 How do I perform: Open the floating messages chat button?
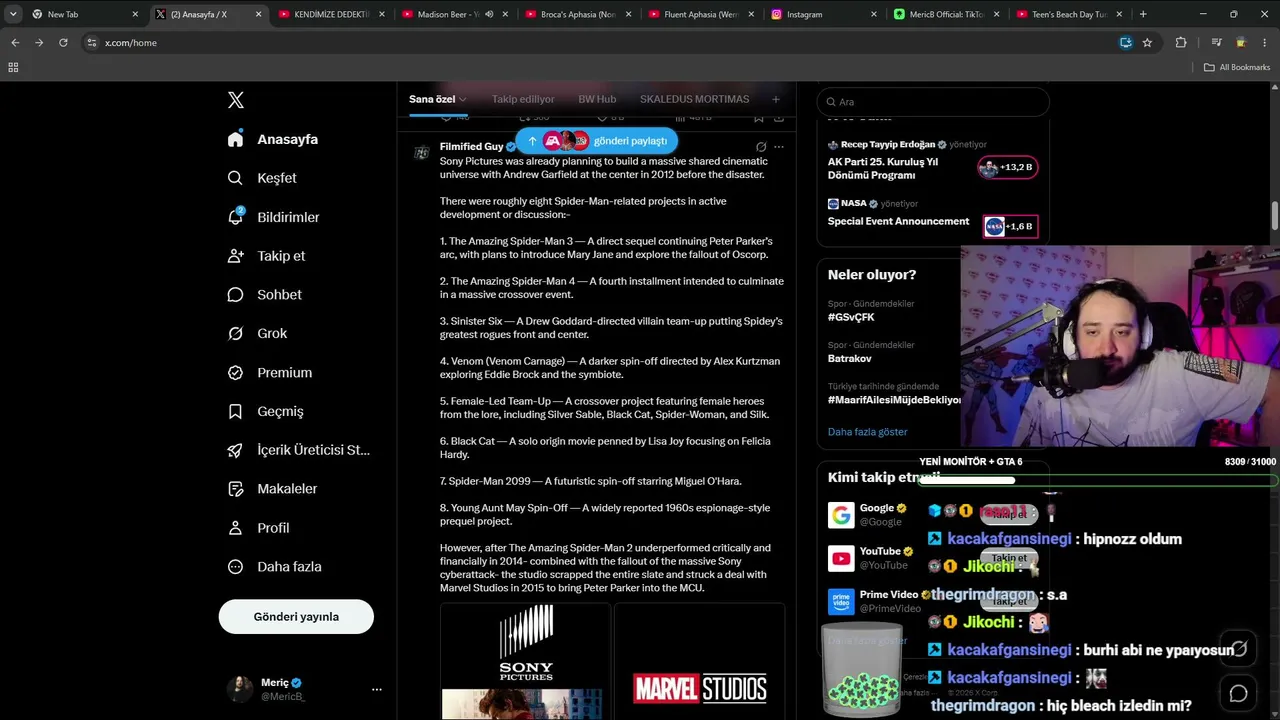click(1239, 693)
